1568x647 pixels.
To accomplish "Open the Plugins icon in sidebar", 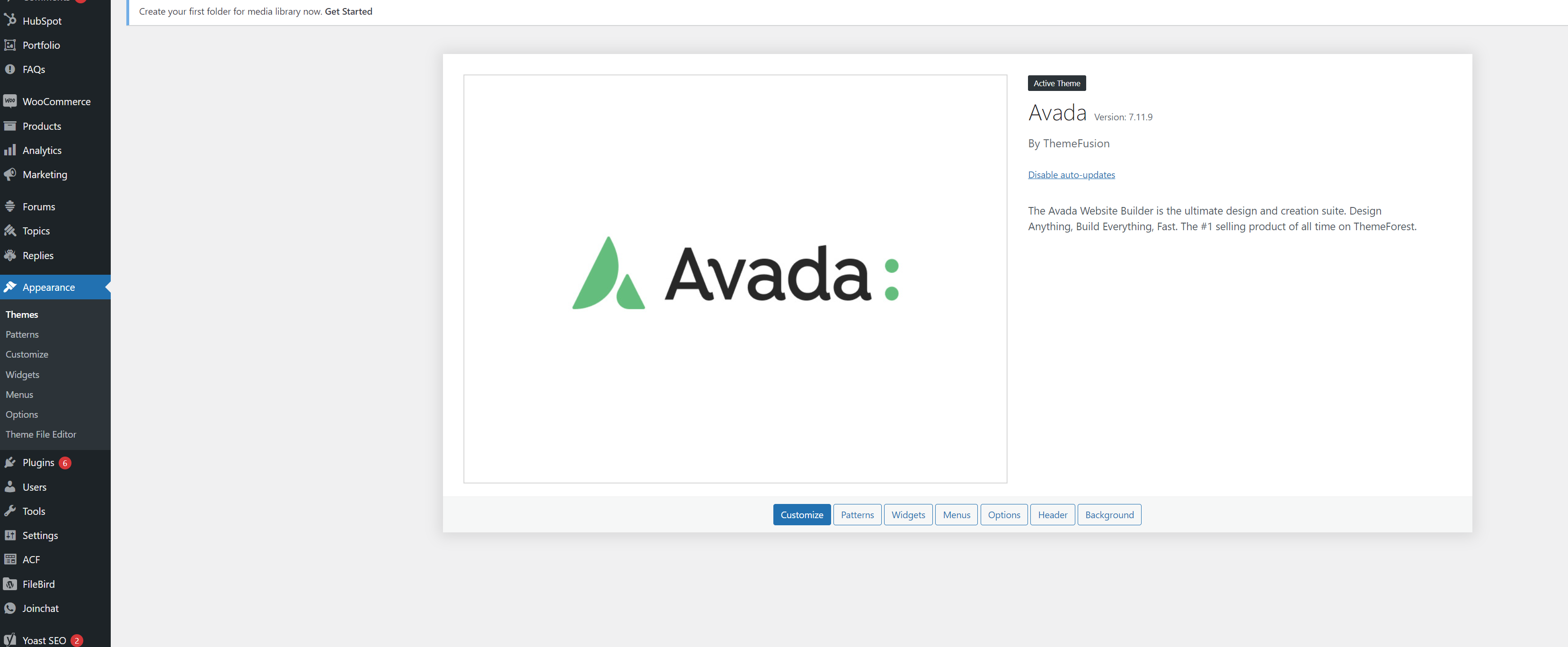I will [x=12, y=462].
